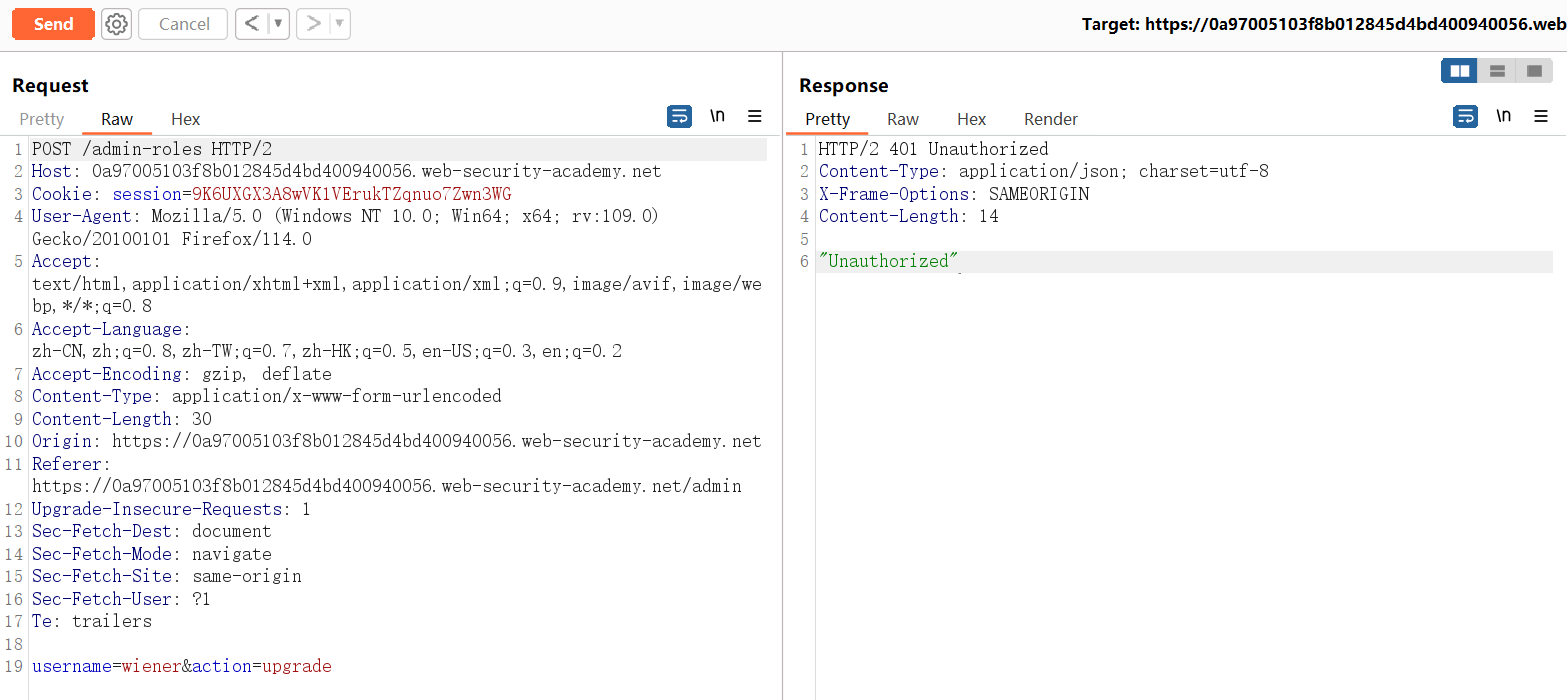Toggle non-printable characters \n in Request panel
Image resolution: width=1567 pixels, height=700 pixels.
(x=717, y=117)
